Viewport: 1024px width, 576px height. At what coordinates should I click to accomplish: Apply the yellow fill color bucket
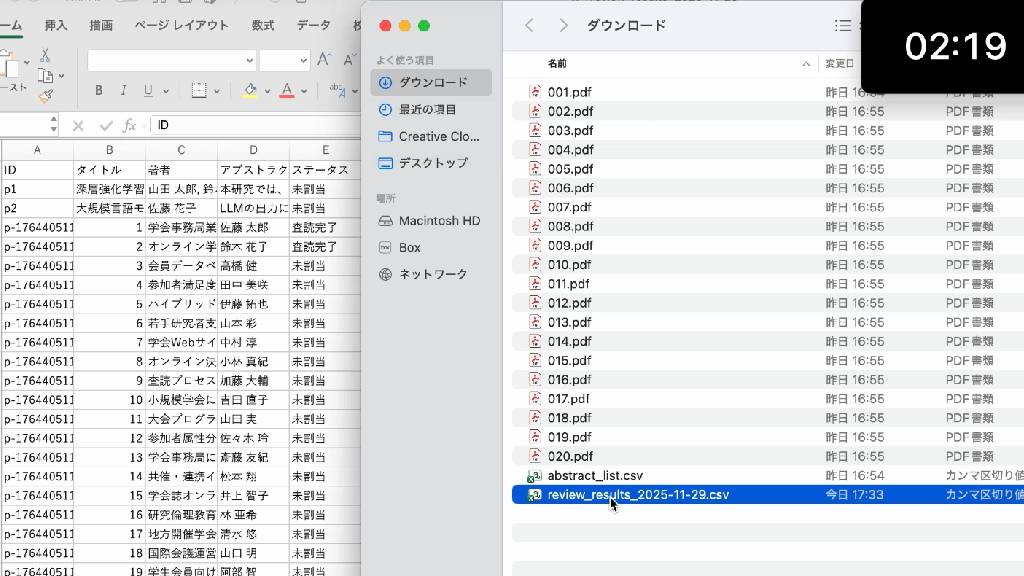[x=250, y=91]
